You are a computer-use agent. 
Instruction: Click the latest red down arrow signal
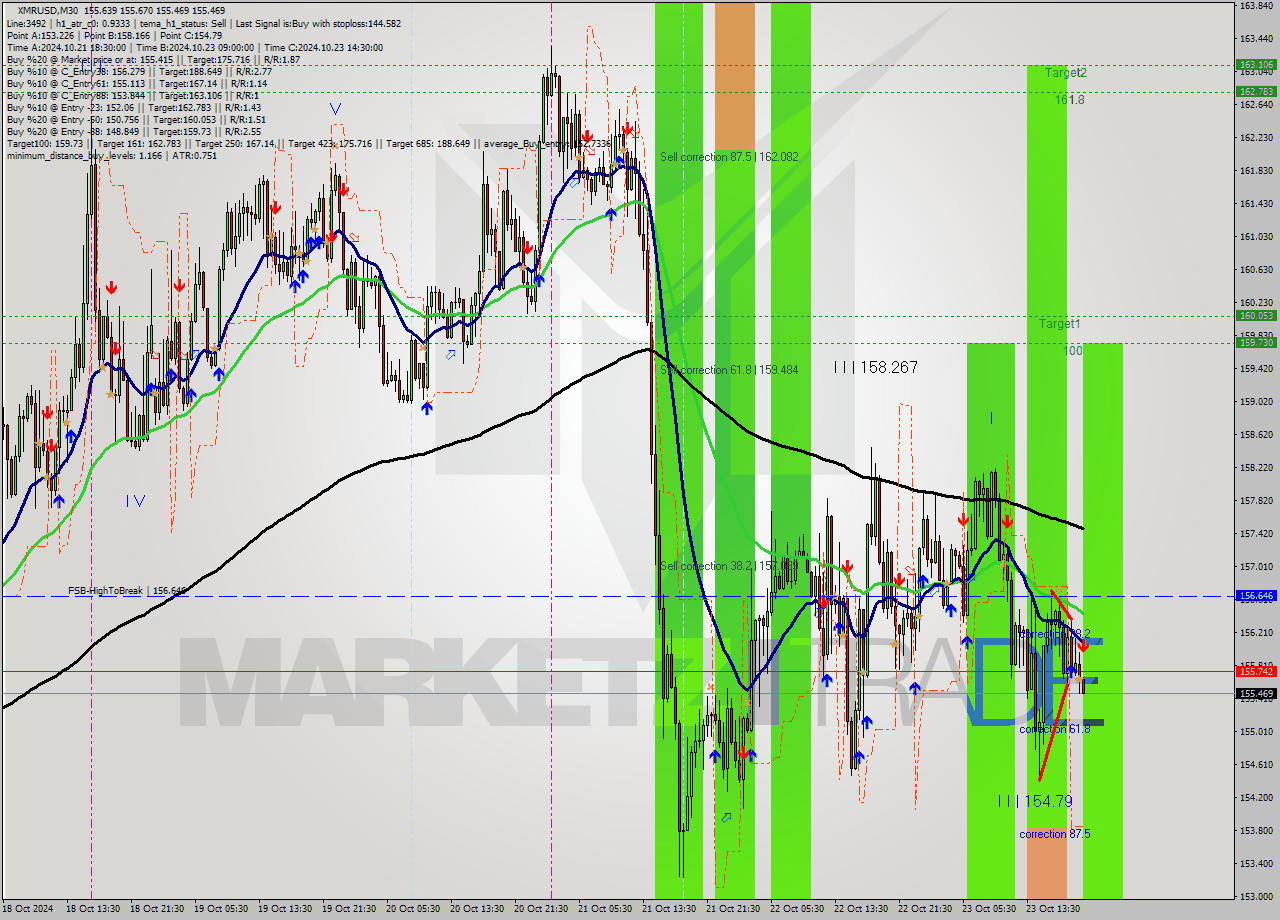click(1083, 646)
